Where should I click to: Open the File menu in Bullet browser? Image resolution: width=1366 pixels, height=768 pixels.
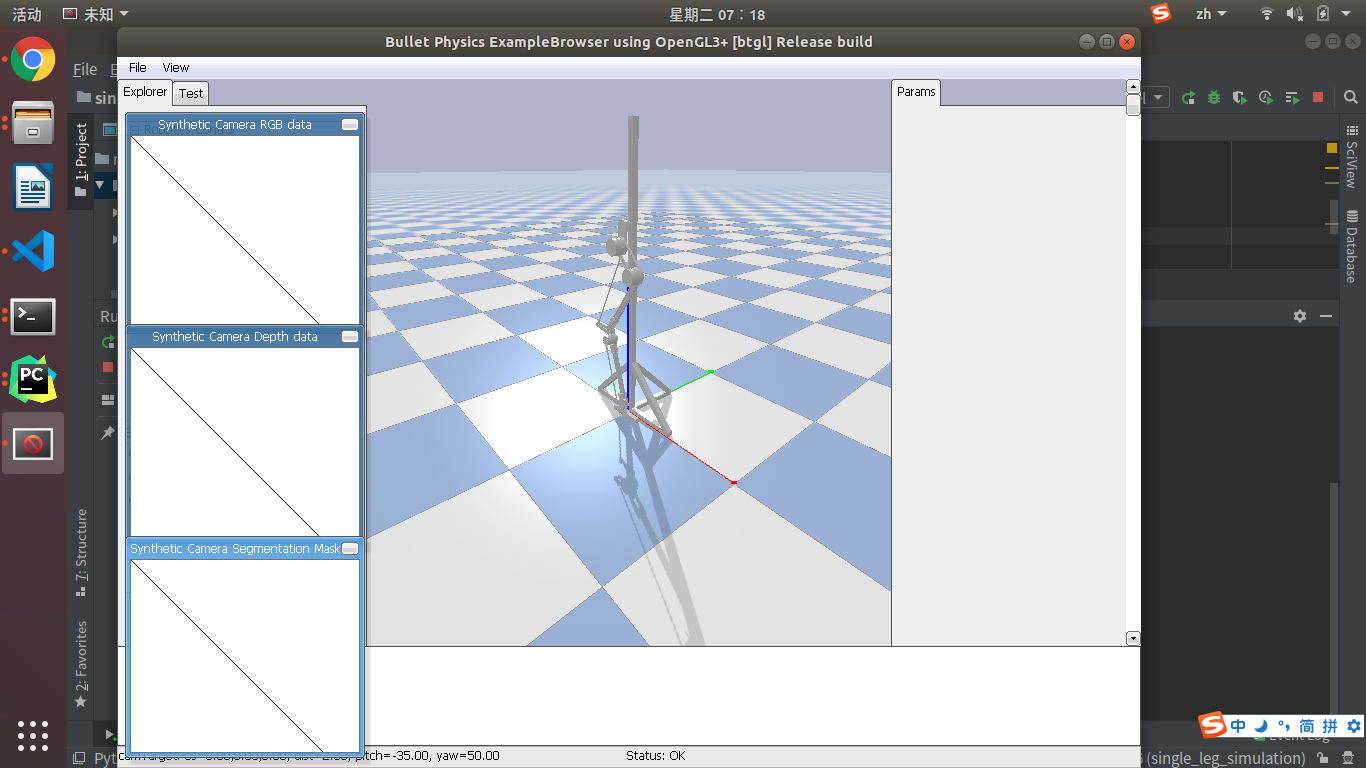(x=138, y=68)
